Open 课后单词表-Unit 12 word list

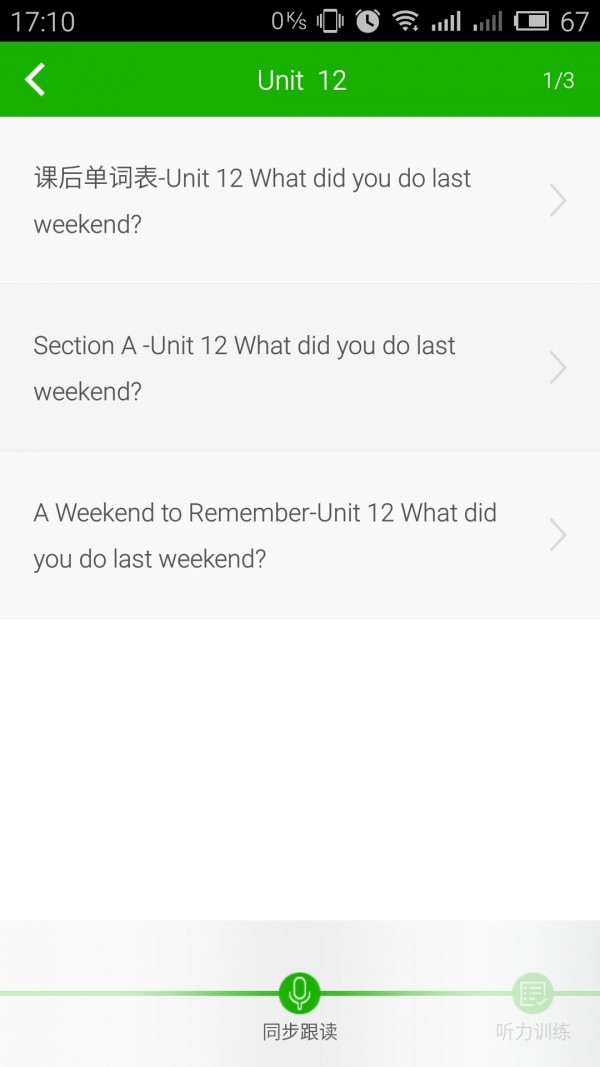[253, 201]
